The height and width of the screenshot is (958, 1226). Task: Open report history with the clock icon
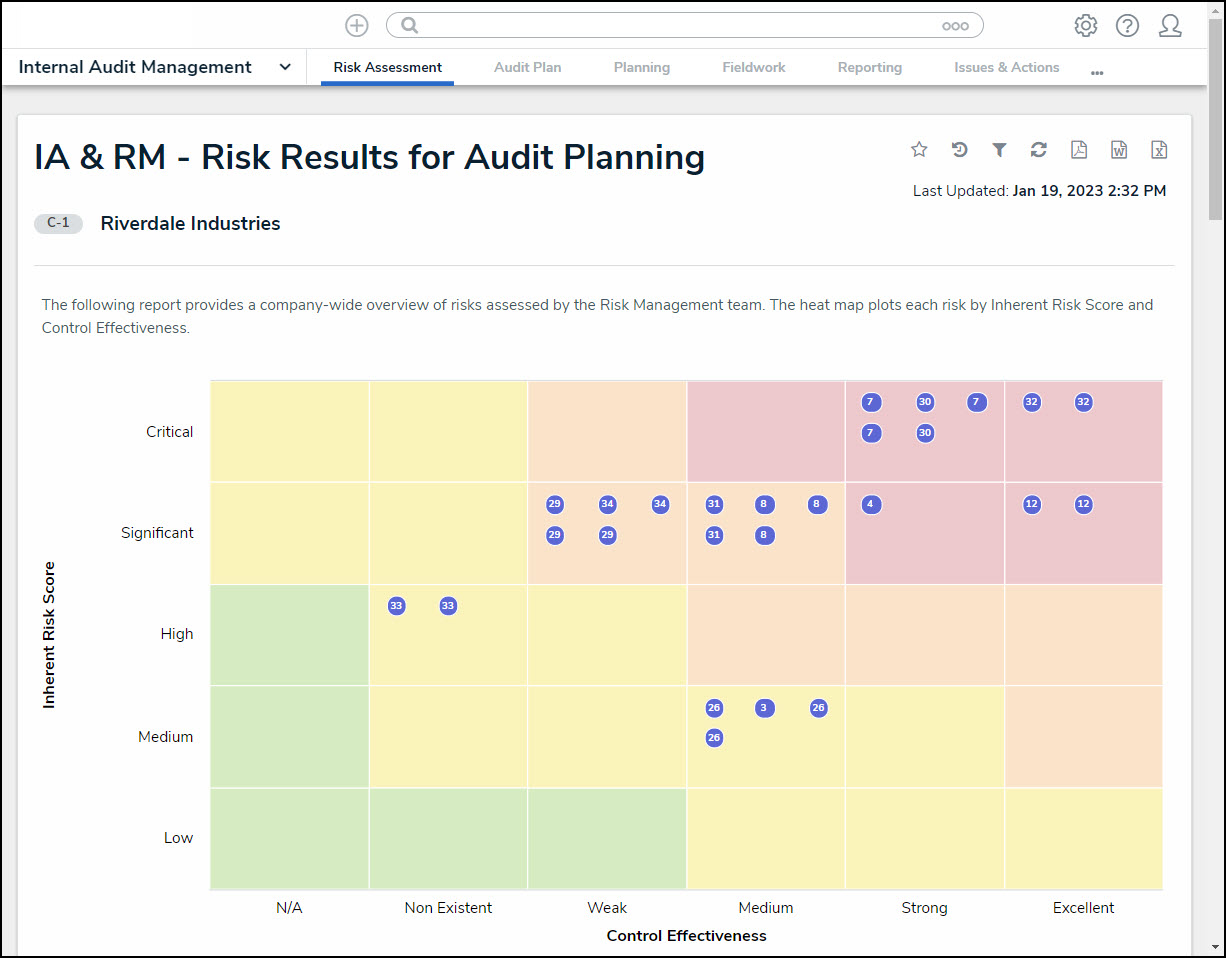[959, 150]
